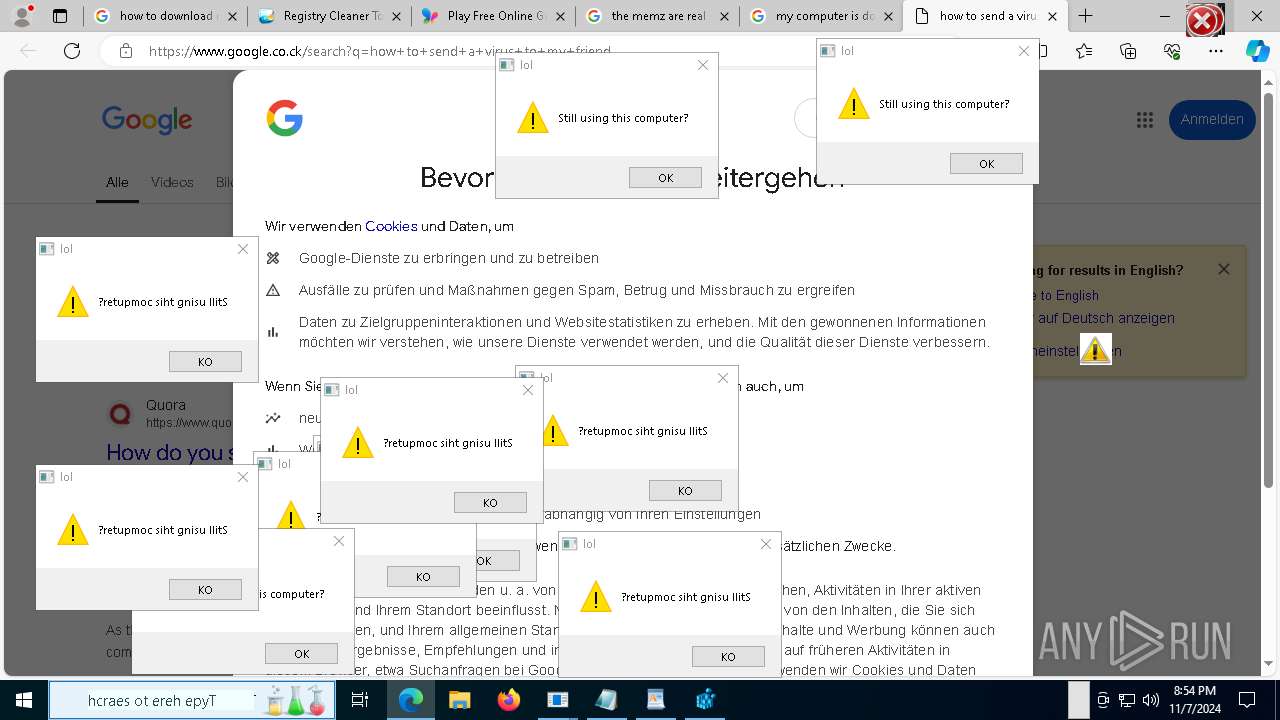Click KO in the lower-left mirrored lol dialog
This screenshot has width=1280, height=720.
coord(205,590)
